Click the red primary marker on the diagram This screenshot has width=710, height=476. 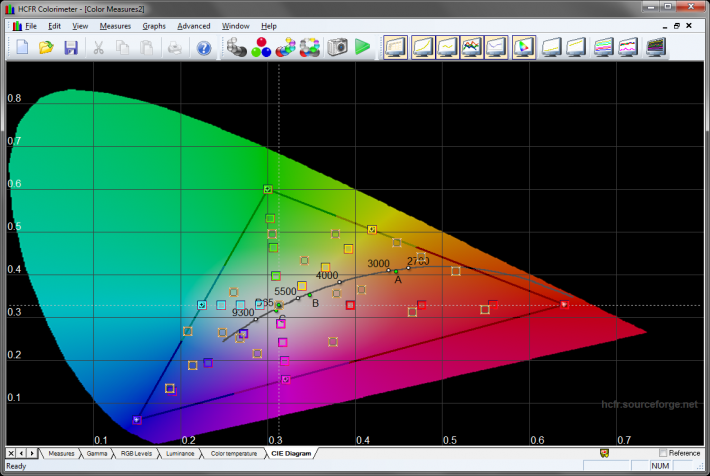tap(564, 305)
